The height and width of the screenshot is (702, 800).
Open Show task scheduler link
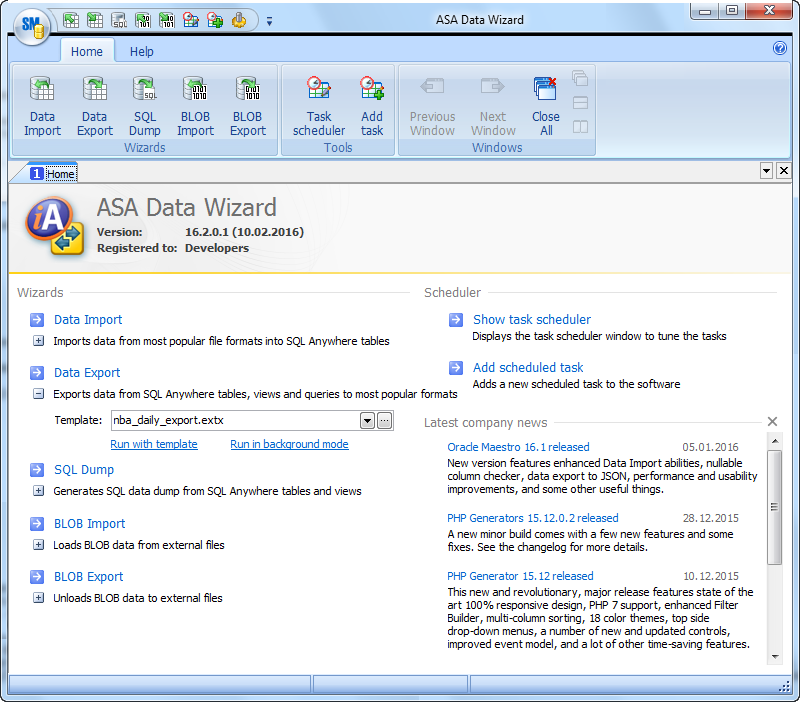coord(532,319)
